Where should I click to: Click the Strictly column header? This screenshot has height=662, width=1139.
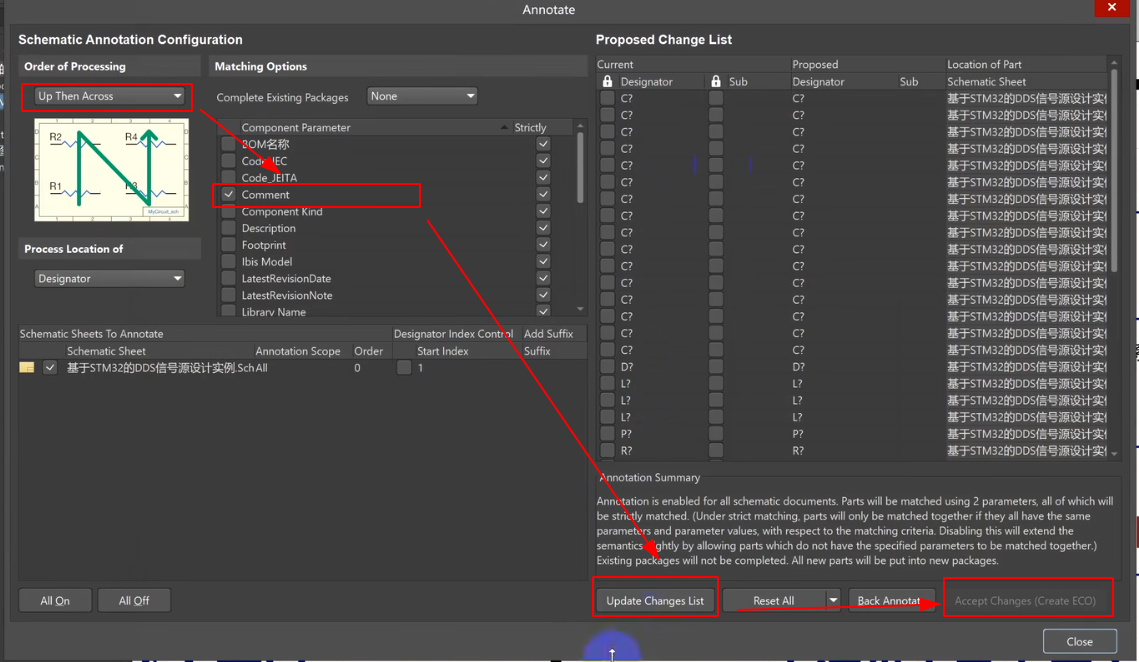(x=530, y=127)
